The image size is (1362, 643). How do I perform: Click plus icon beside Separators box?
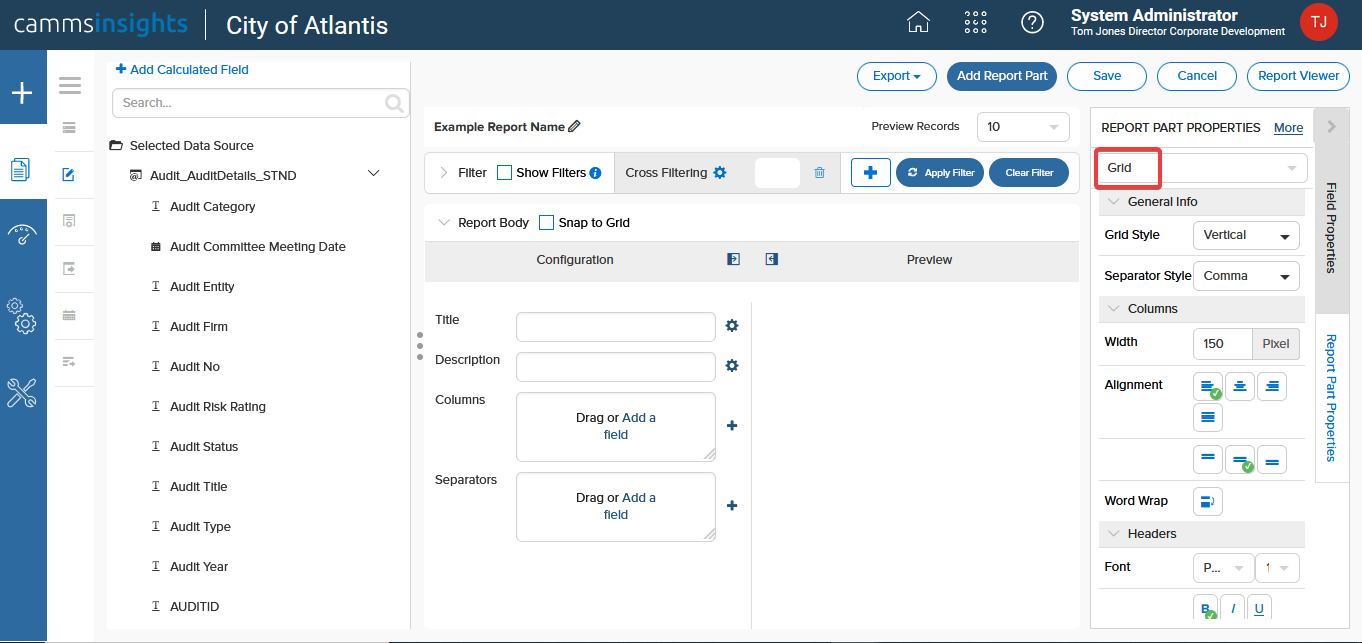[x=732, y=506]
